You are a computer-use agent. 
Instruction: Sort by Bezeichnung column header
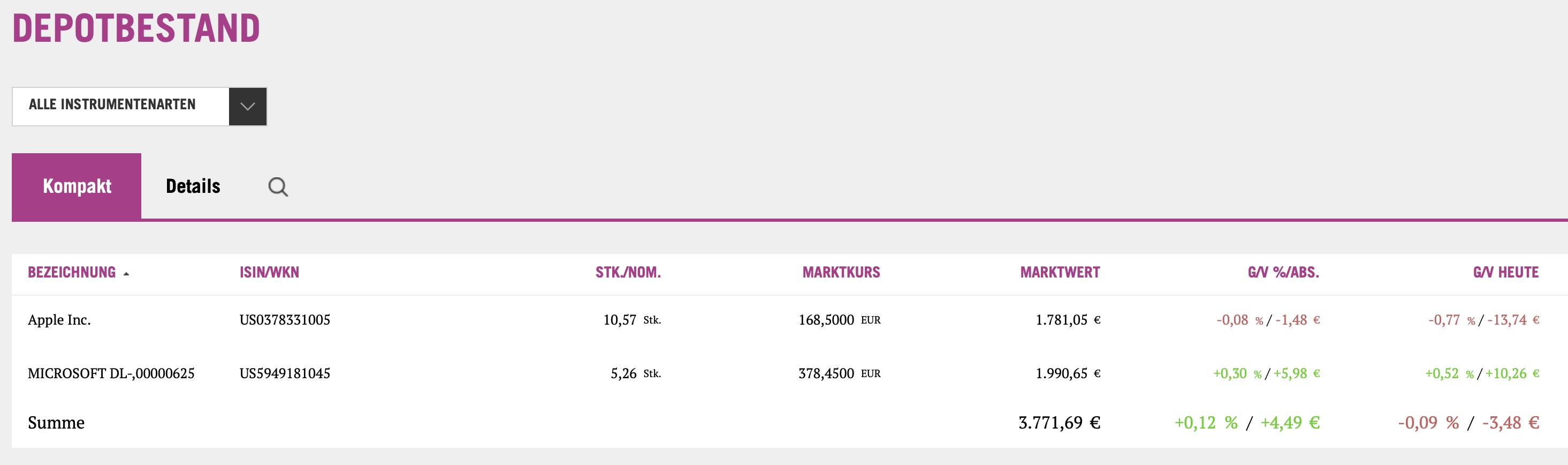point(72,273)
